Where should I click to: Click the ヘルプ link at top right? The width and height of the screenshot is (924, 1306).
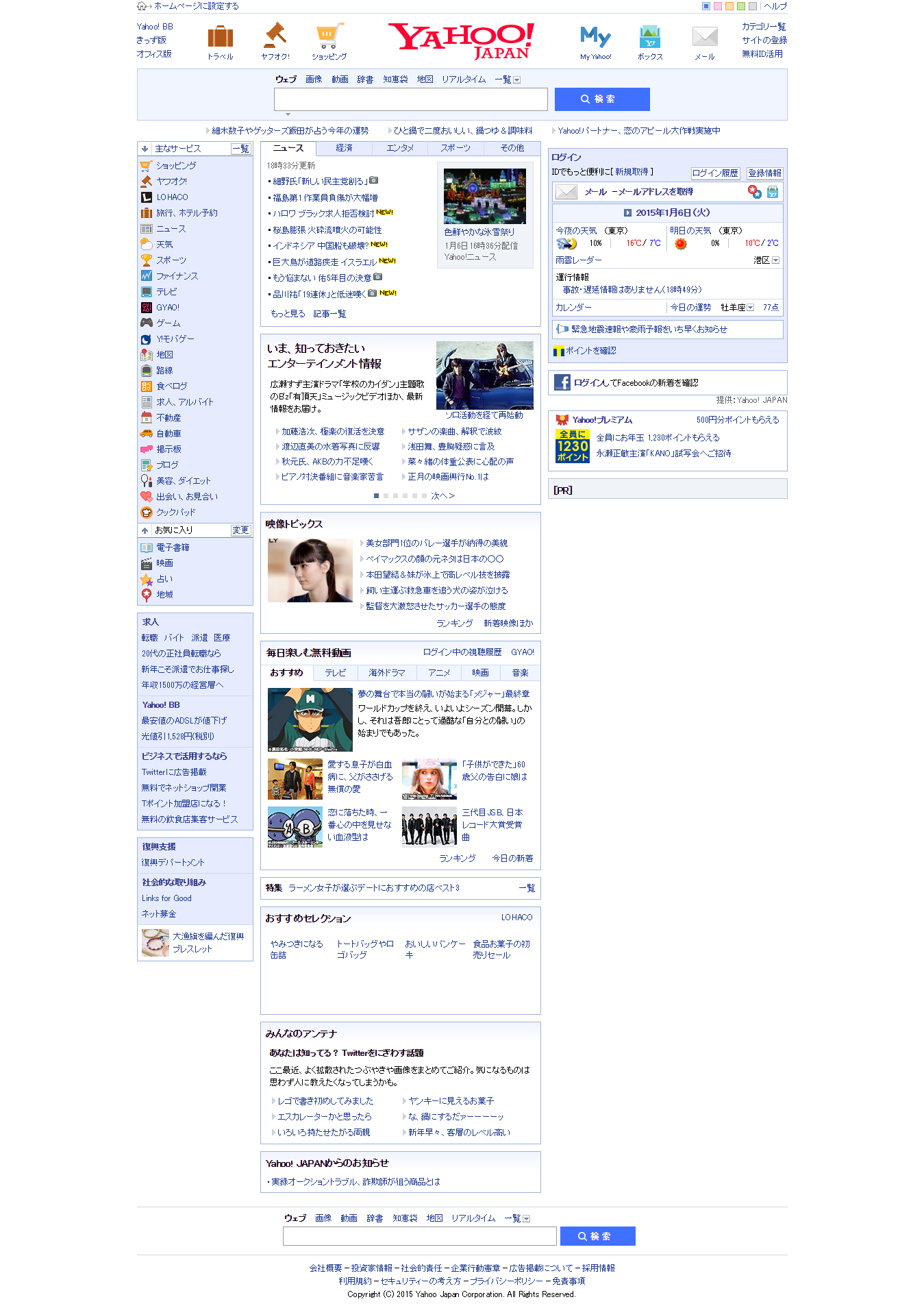click(x=775, y=6)
